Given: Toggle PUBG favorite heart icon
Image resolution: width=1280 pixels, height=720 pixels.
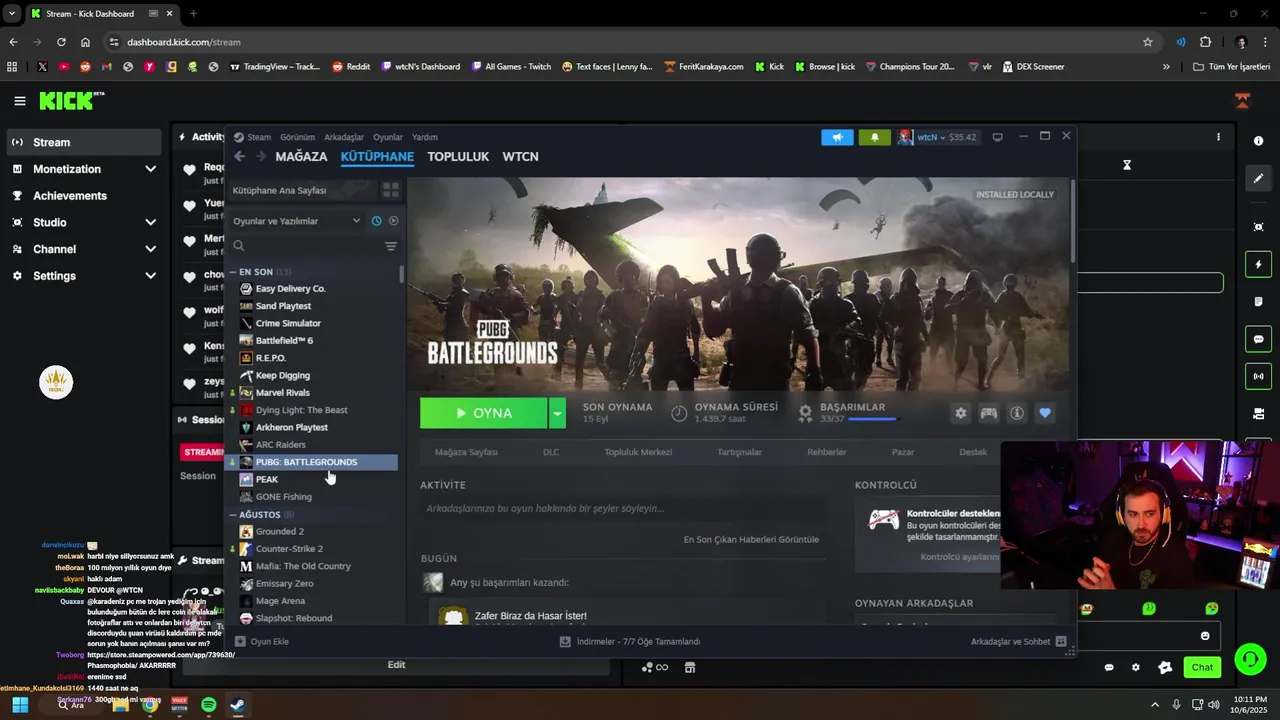Looking at the screenshot, I should click(x=1045, y=413).
